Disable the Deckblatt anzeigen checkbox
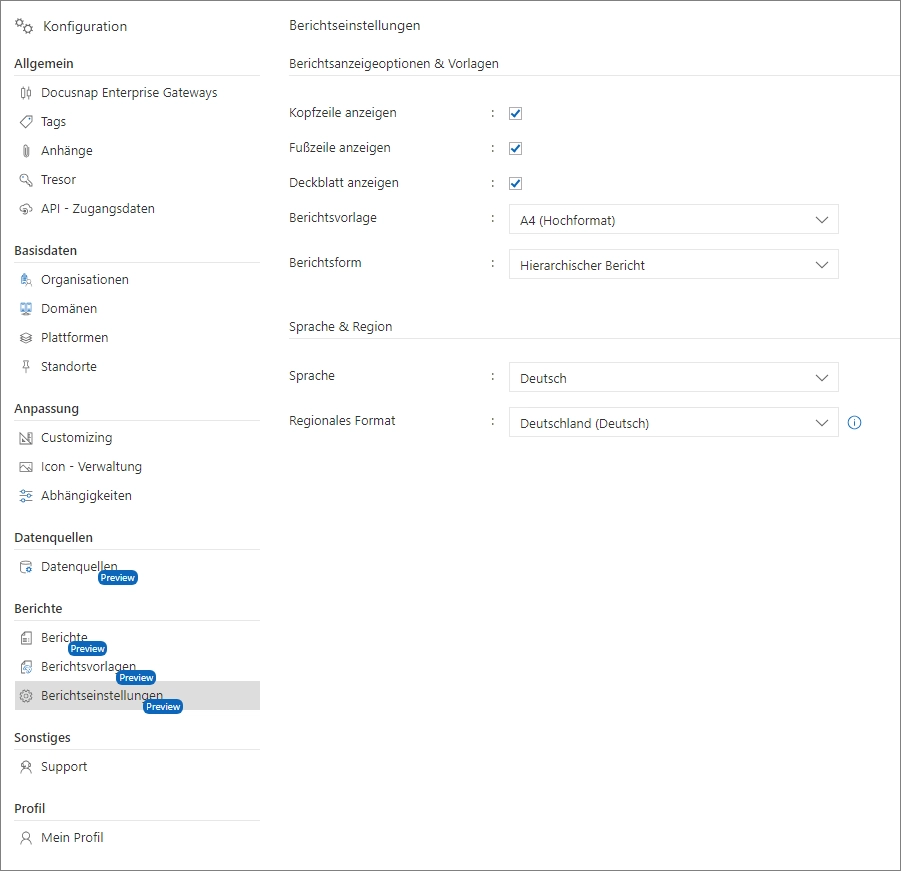This screenshot has width=901, height=871. pyautogui.click(x=516, y=183)
